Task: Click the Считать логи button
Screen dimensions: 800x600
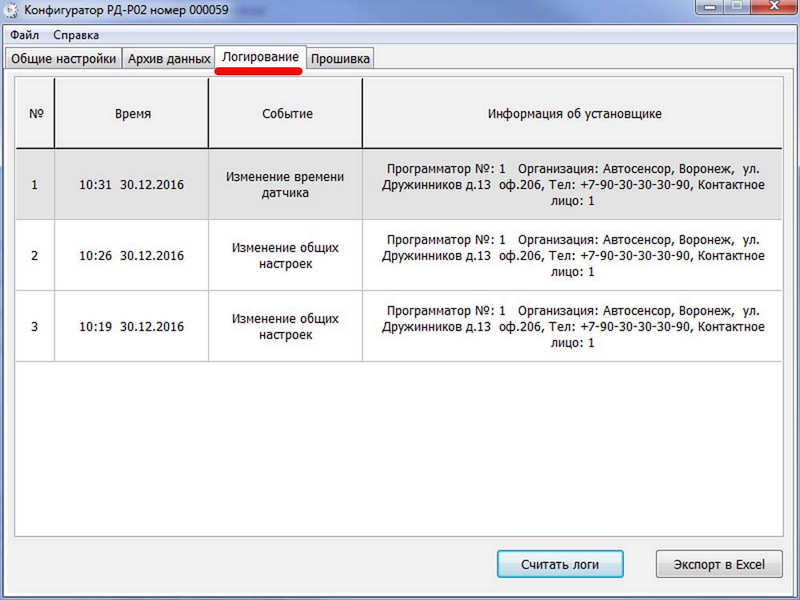Action: tap(560, 564)
